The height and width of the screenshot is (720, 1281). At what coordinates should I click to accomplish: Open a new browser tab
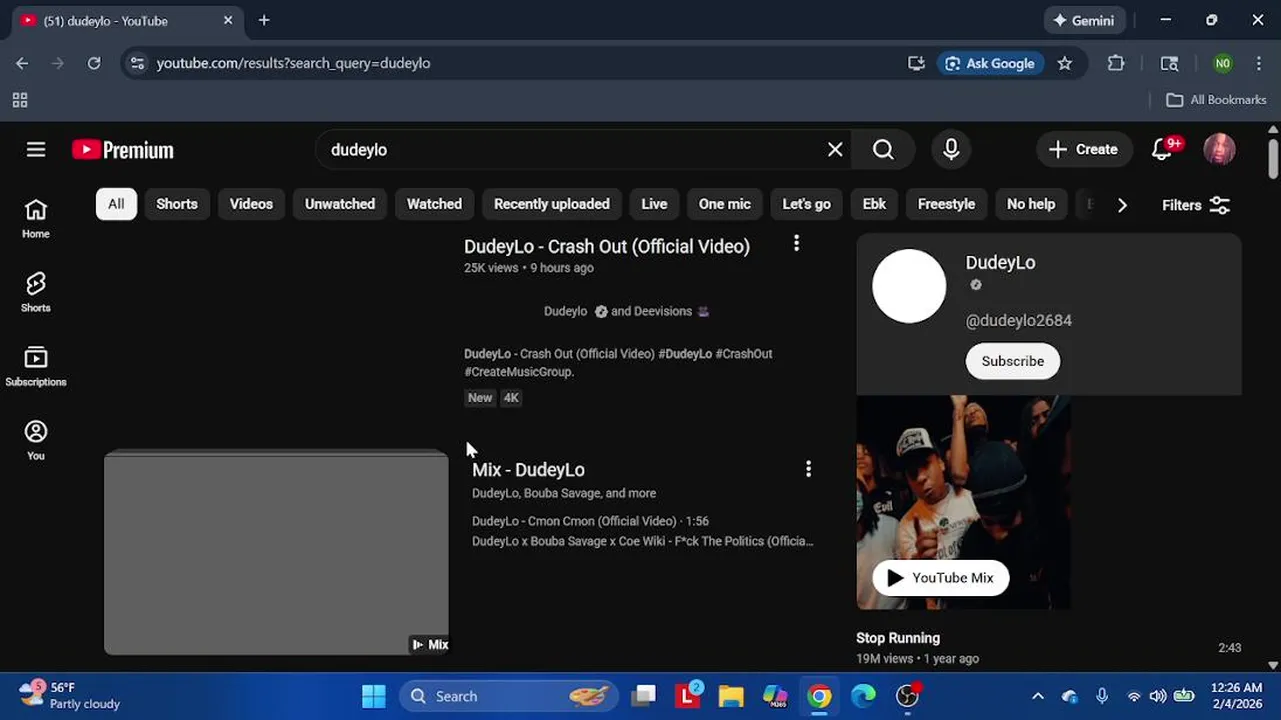(x=264, y=20)
